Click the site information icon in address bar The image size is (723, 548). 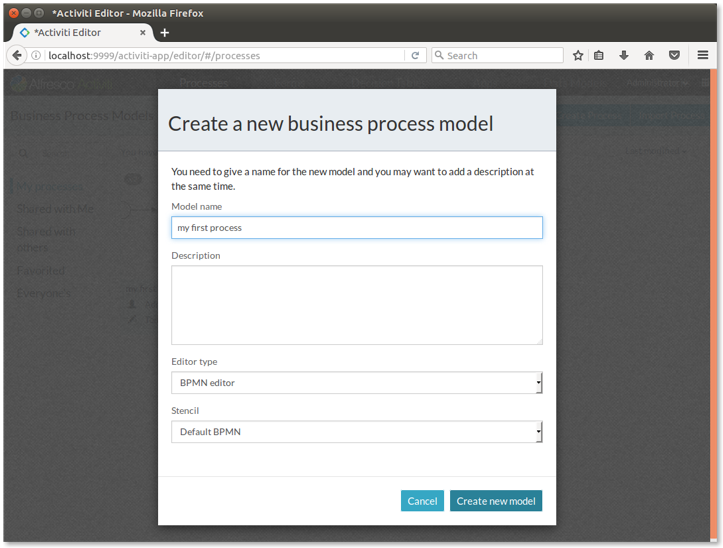coord(37,56)
